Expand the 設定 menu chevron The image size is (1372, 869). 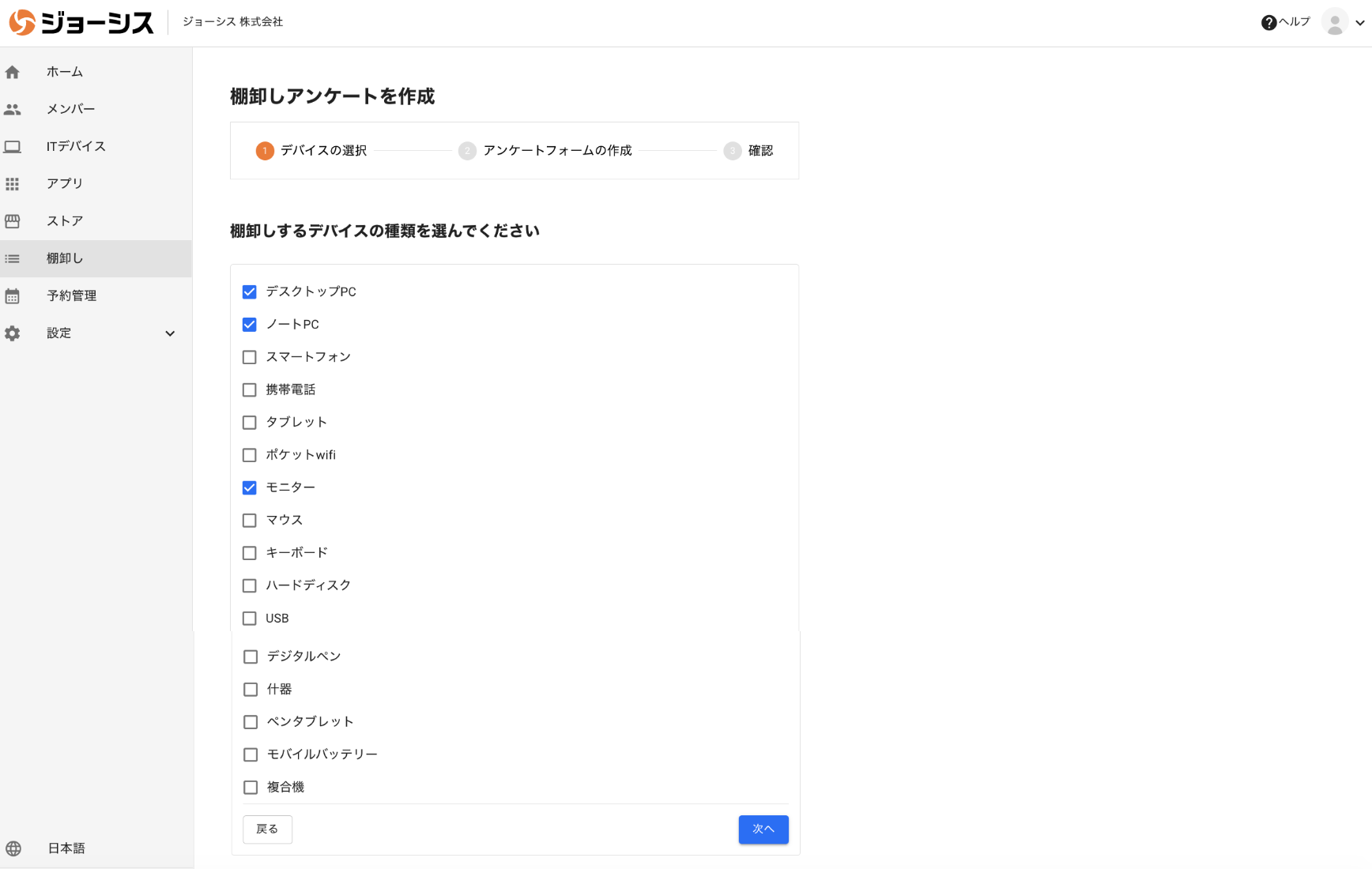[170, 333]
